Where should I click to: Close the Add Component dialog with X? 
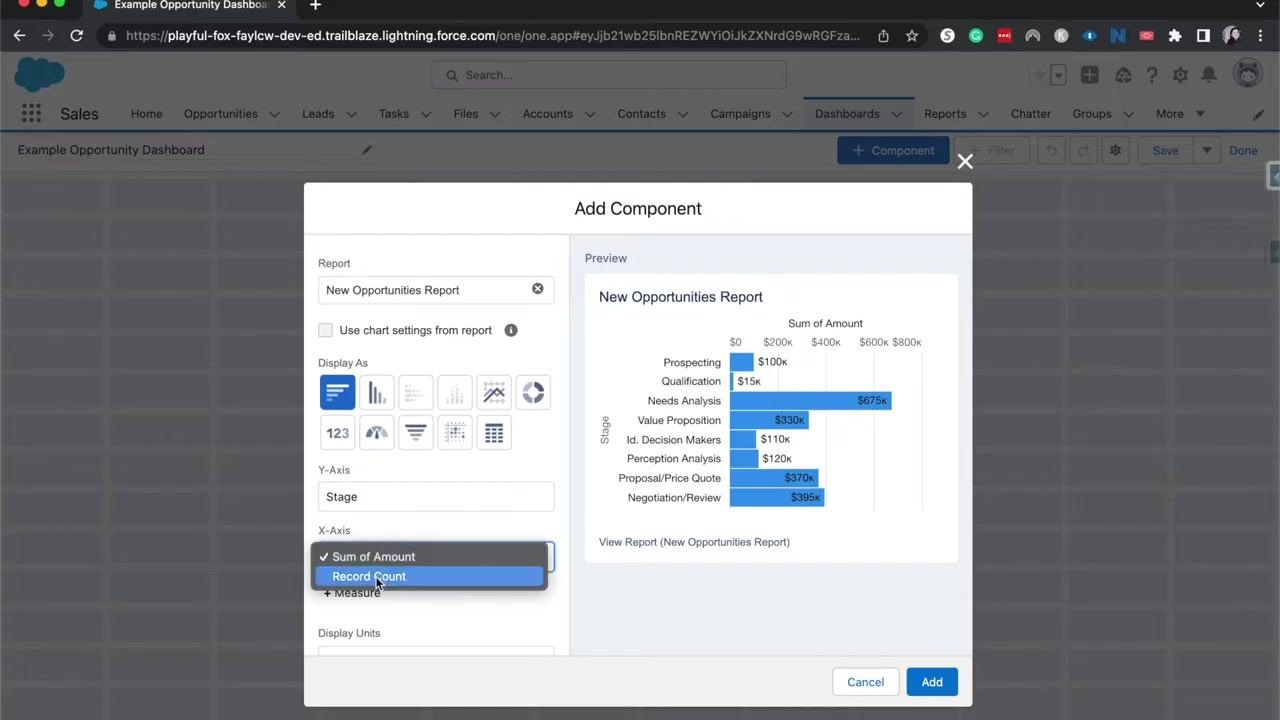(x=965, y=161)
